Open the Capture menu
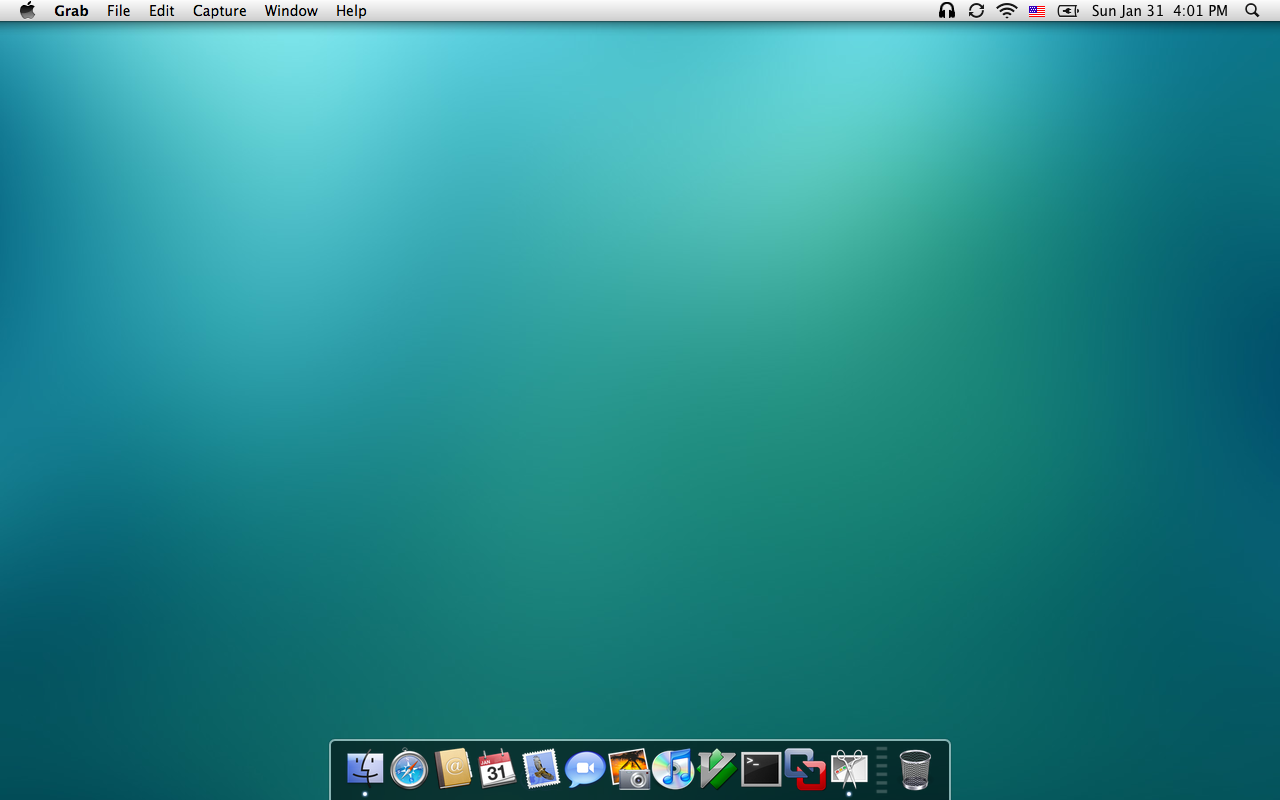Viewport: 1280px width, 800px height. coord(219,11)
